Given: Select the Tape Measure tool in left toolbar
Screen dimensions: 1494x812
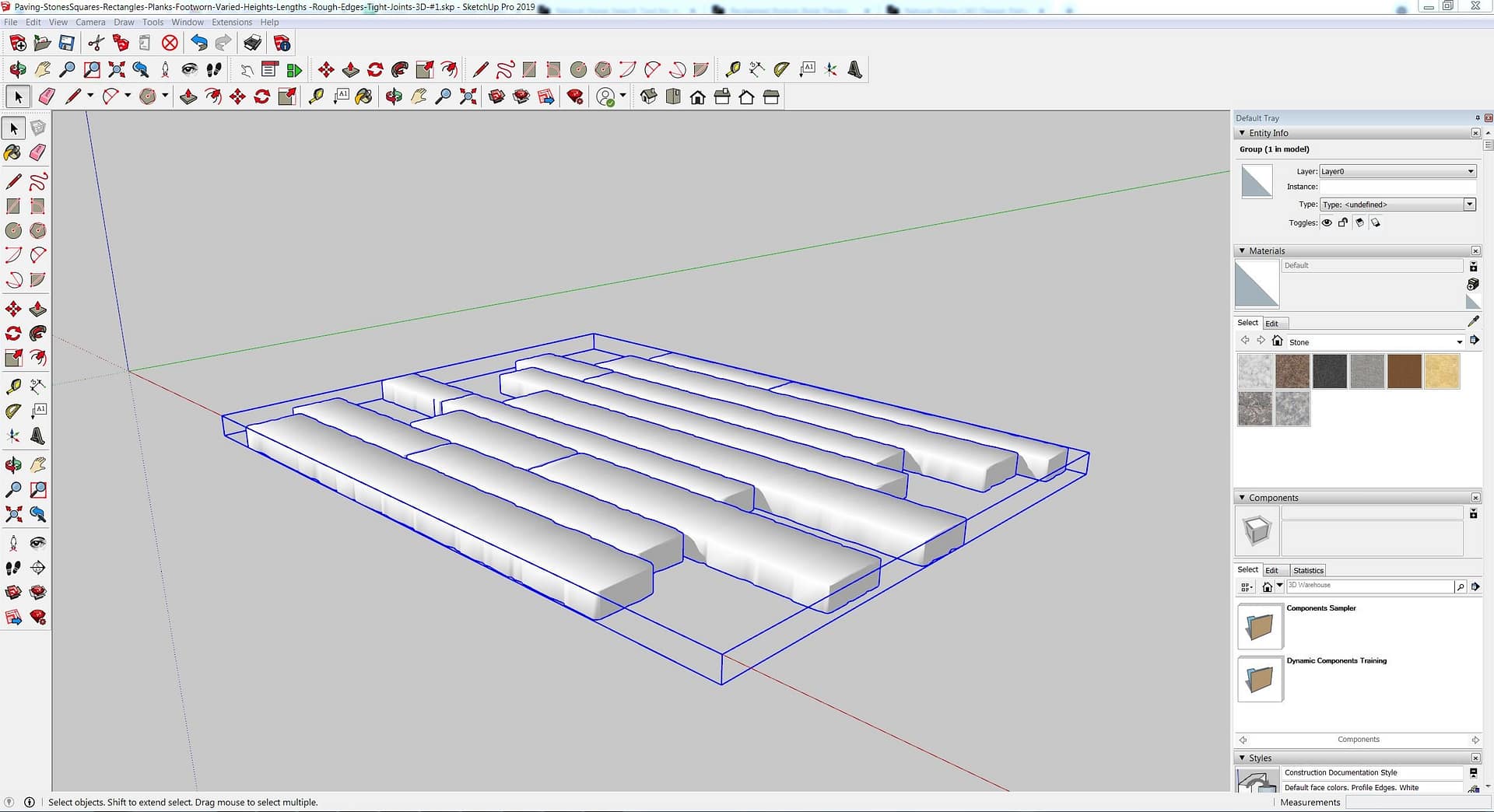Looking at the screenshot, I should pos(13,386).
